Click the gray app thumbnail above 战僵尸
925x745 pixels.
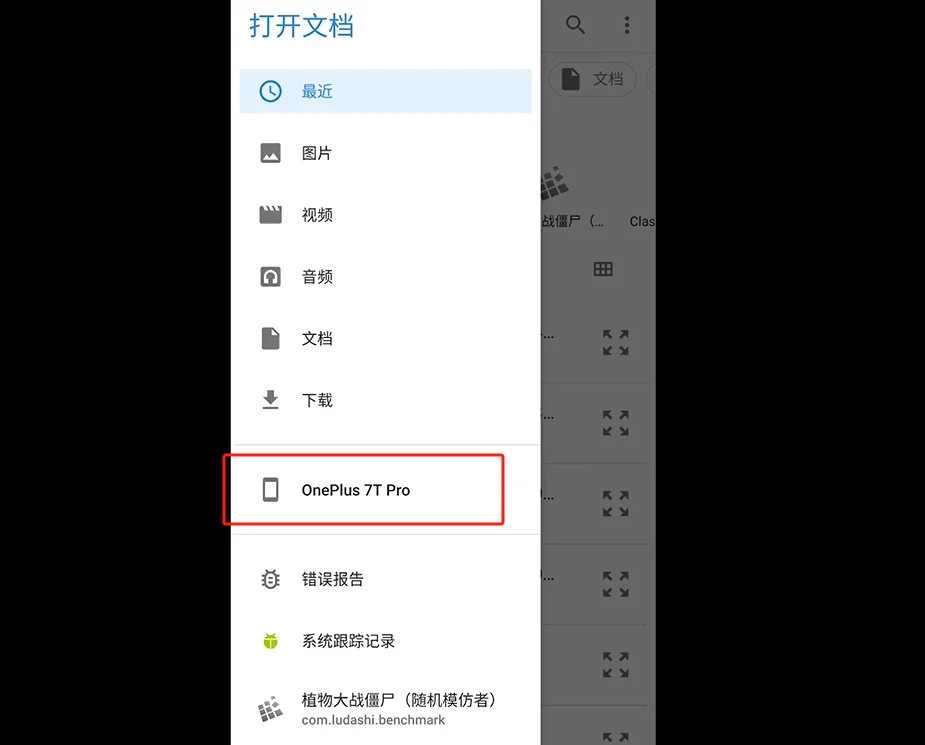coord(554,183)
